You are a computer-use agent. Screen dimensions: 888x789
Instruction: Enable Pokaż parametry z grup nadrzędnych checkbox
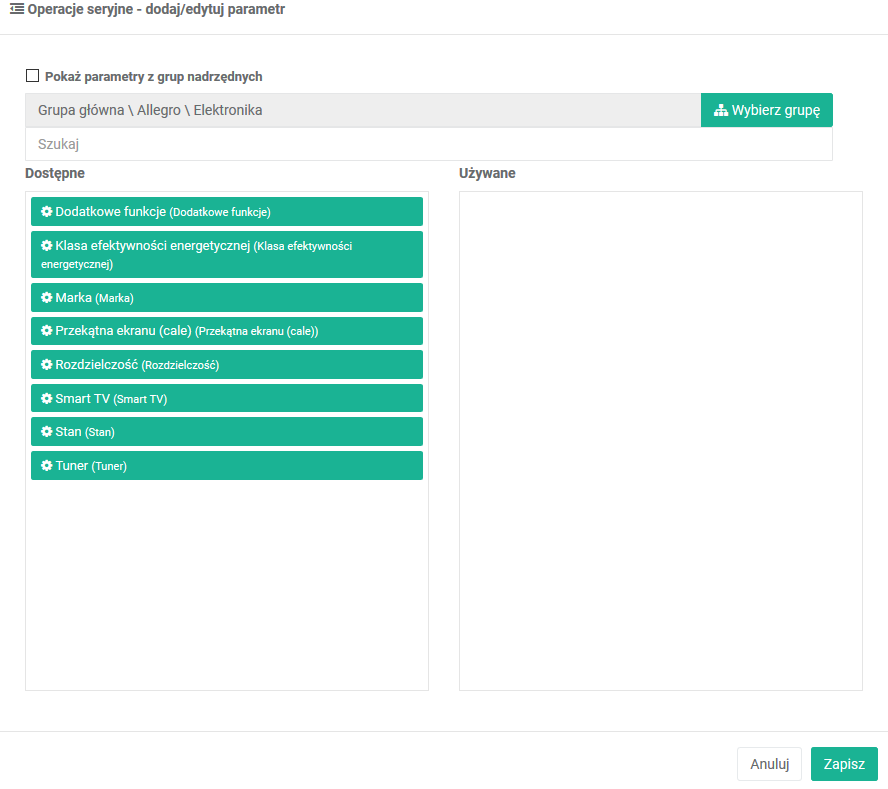[32, 76]
